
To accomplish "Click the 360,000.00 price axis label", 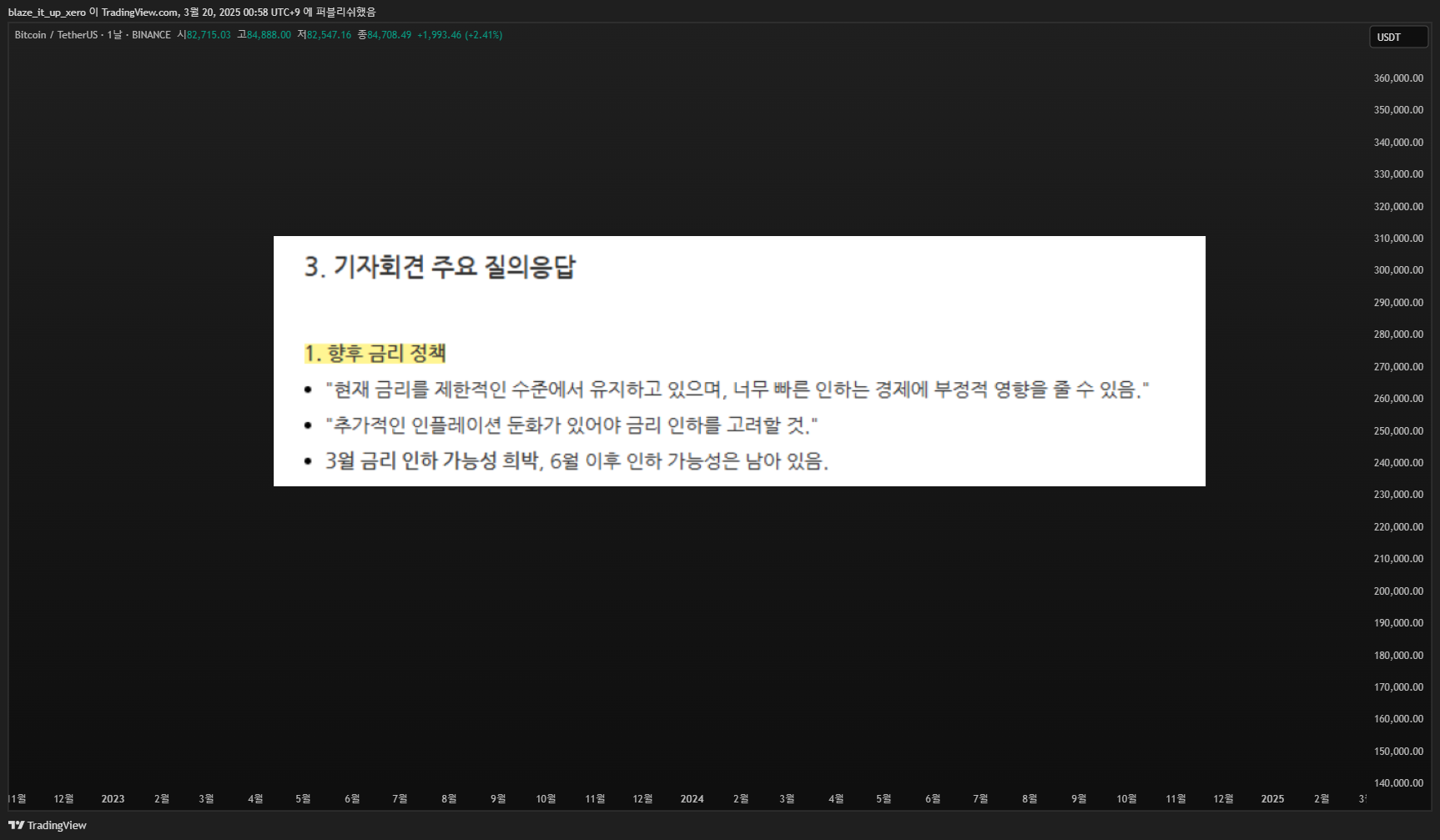I will click(x=1398, y=78).
